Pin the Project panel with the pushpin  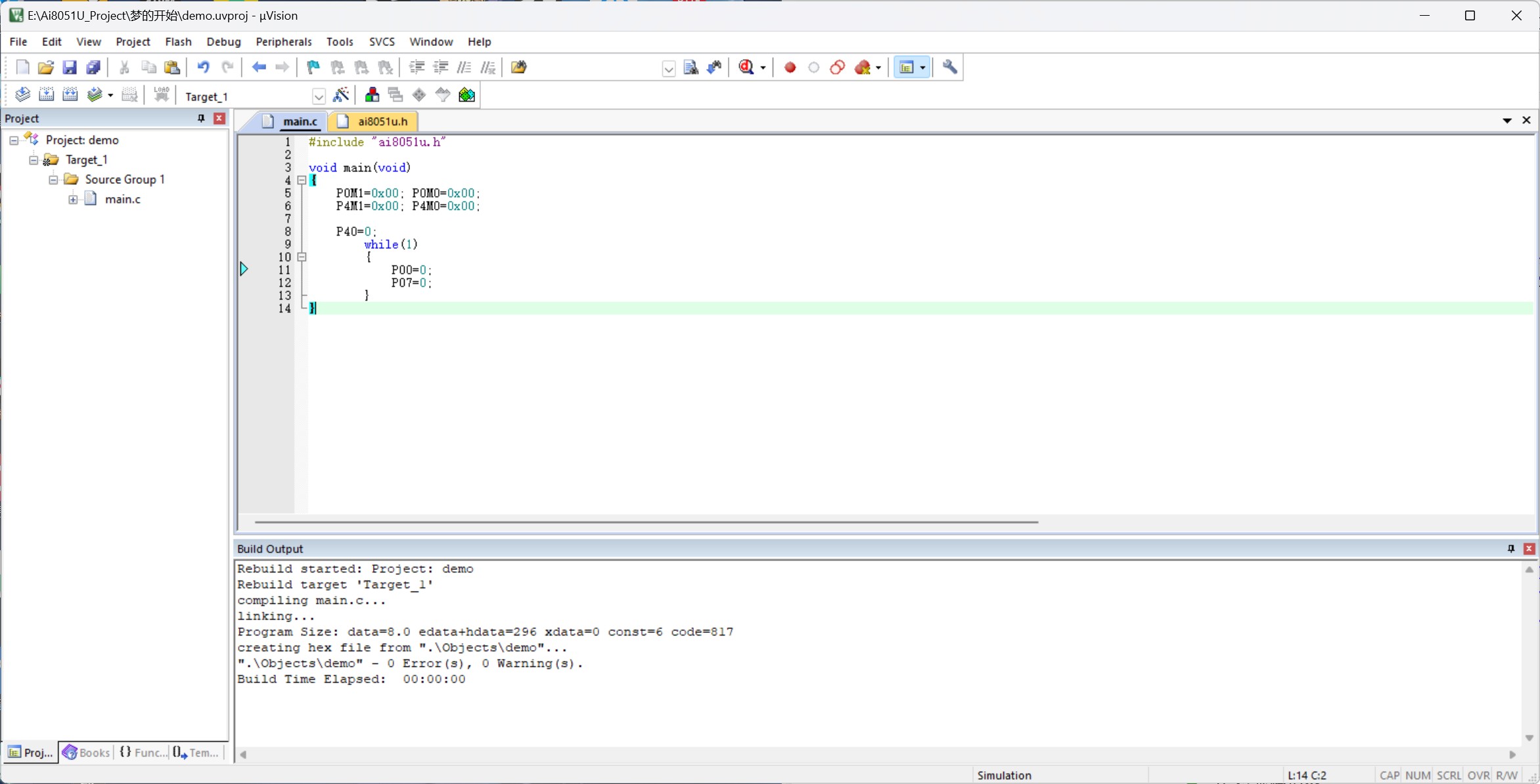(x=201, y=118)
